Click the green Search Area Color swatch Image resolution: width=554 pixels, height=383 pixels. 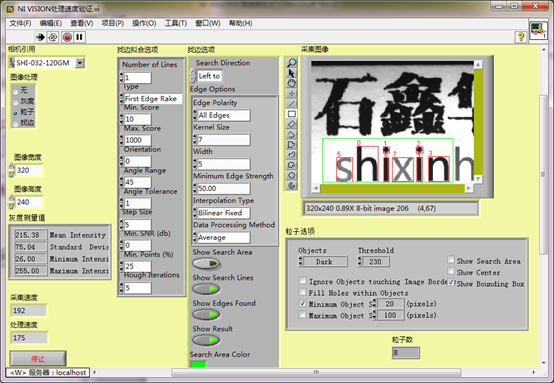(x=198, y=364)
